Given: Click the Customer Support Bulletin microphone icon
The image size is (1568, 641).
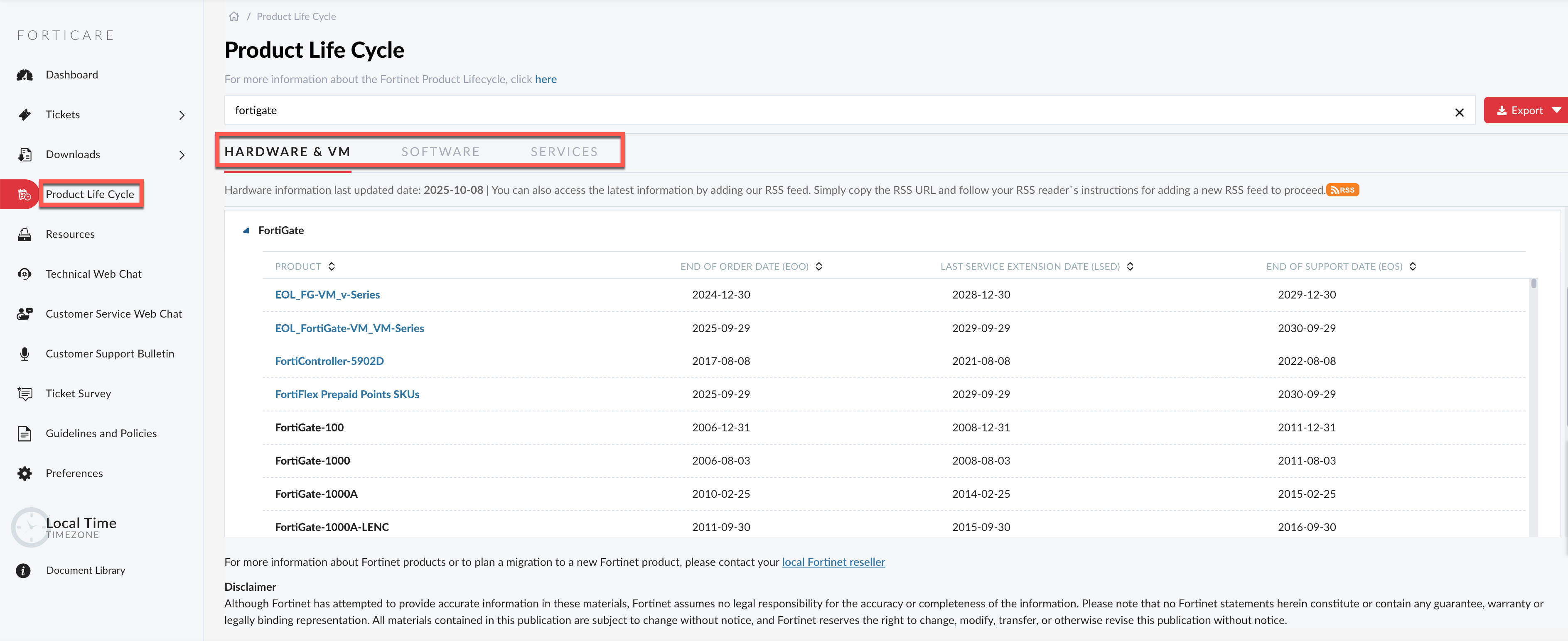Looking at the screenshot, I should pos(25,354).
